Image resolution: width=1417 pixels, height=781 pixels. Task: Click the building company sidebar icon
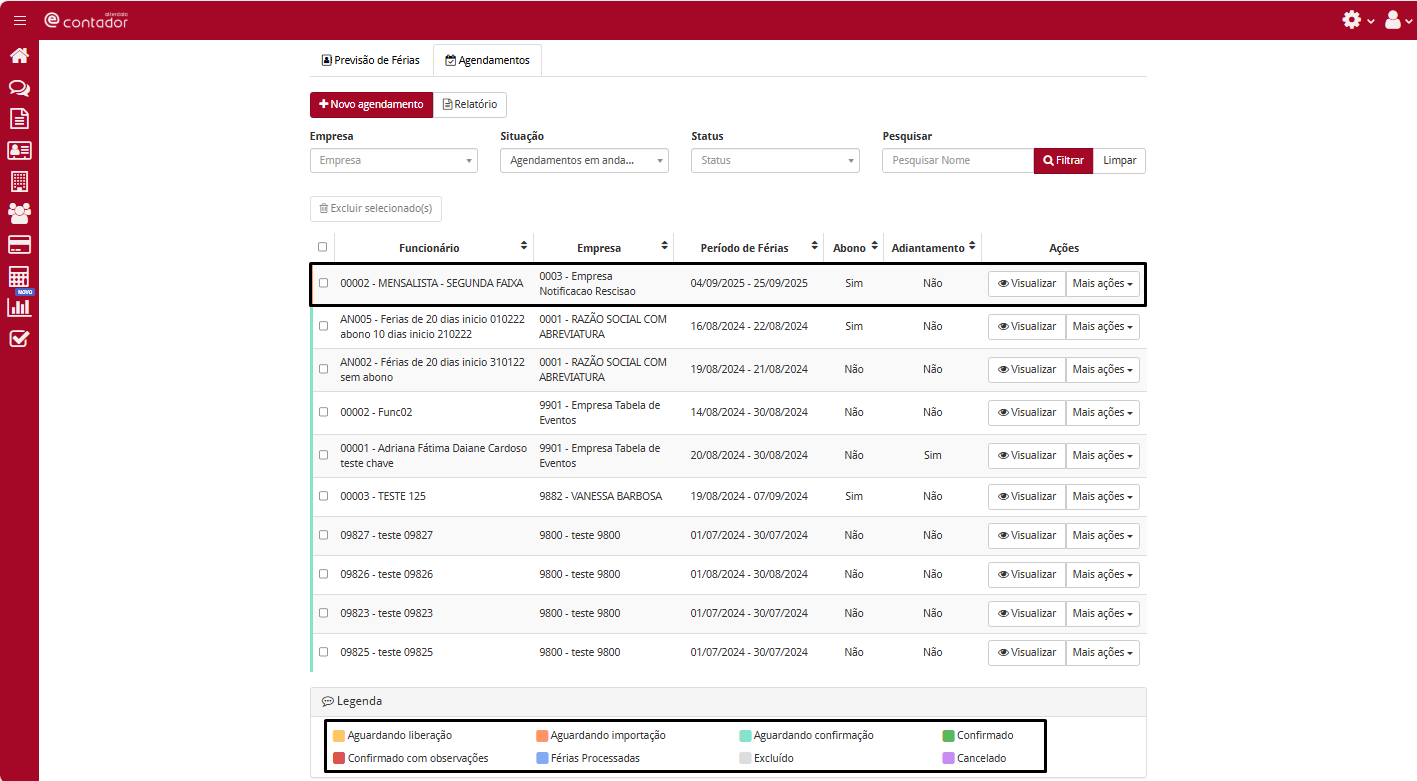click(19, 181)
